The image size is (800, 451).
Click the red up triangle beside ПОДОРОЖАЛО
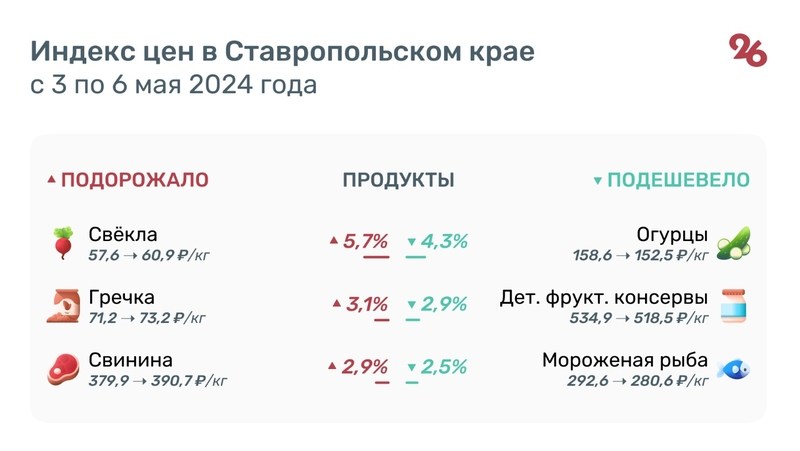[x=52, y=181]
